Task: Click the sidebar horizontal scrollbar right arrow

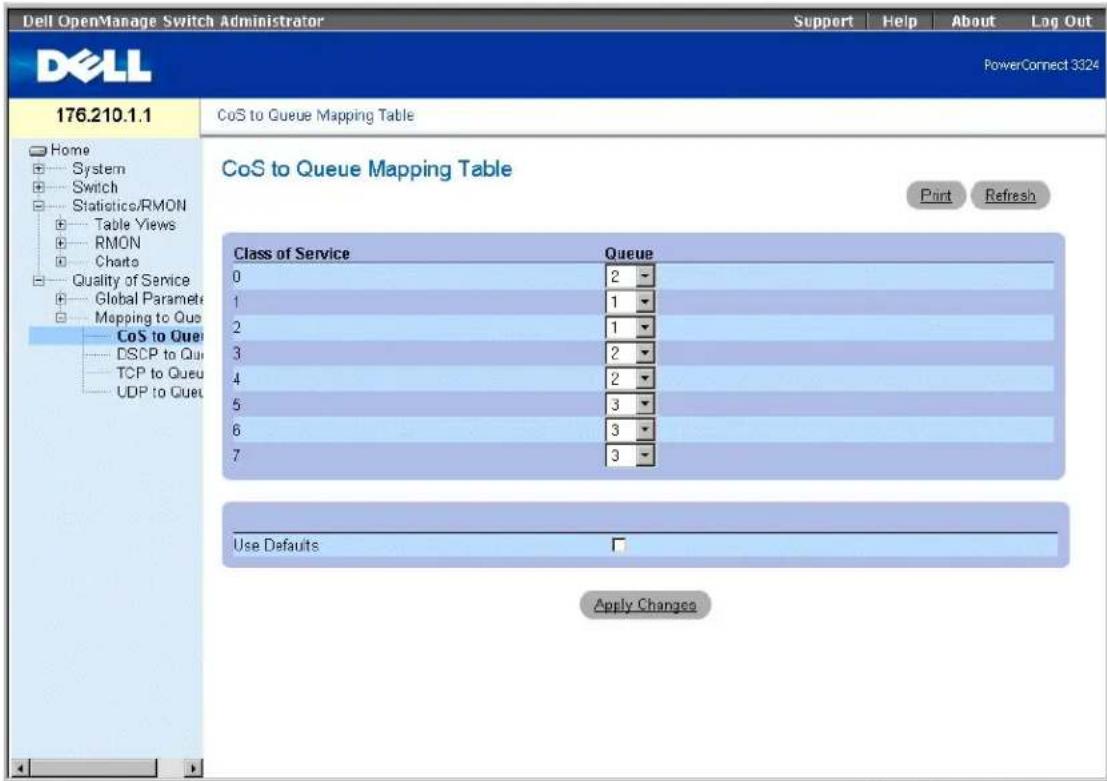Action: (x=193, y=768)
